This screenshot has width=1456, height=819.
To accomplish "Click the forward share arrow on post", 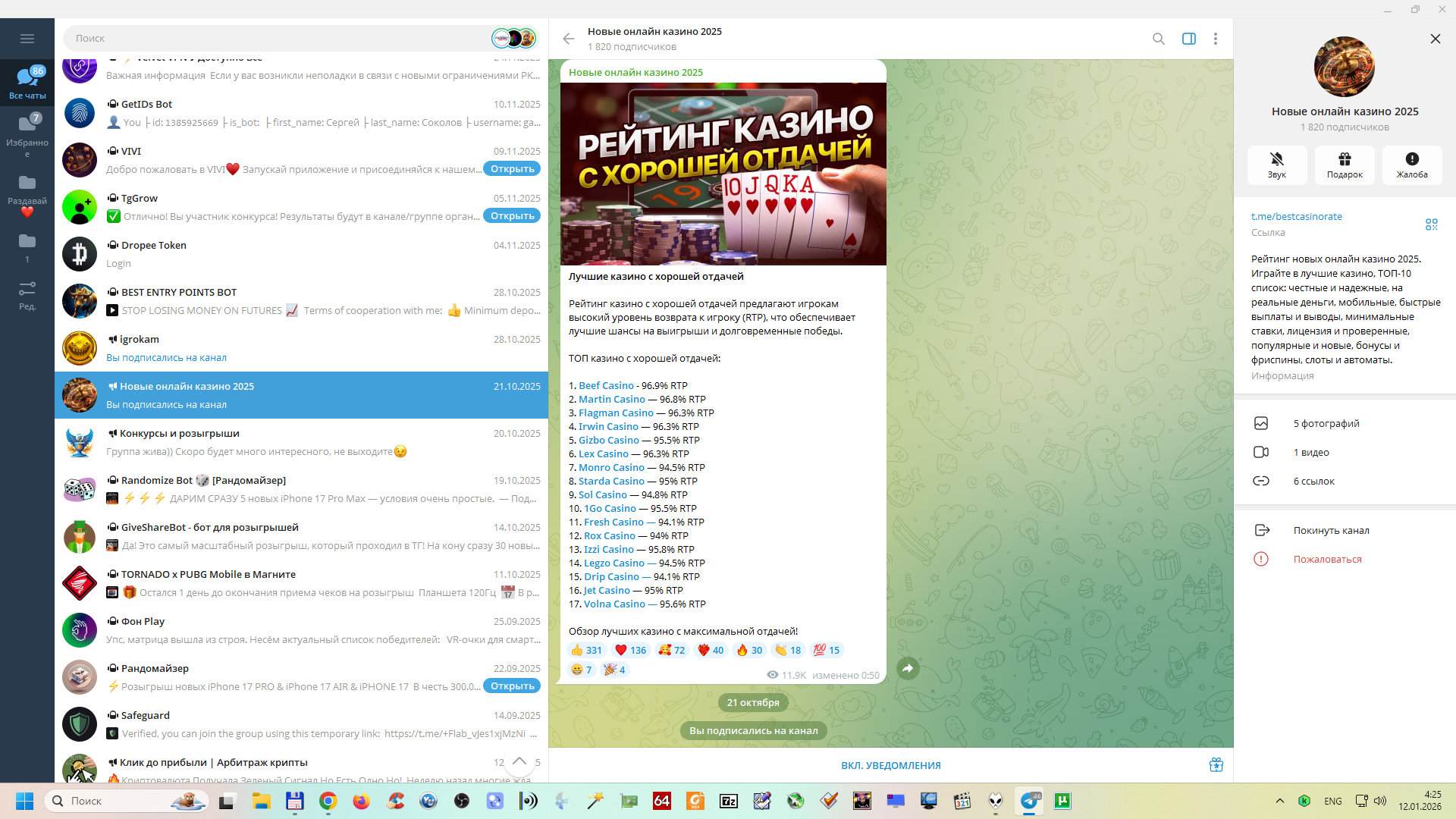I will (x=907, y=668).
